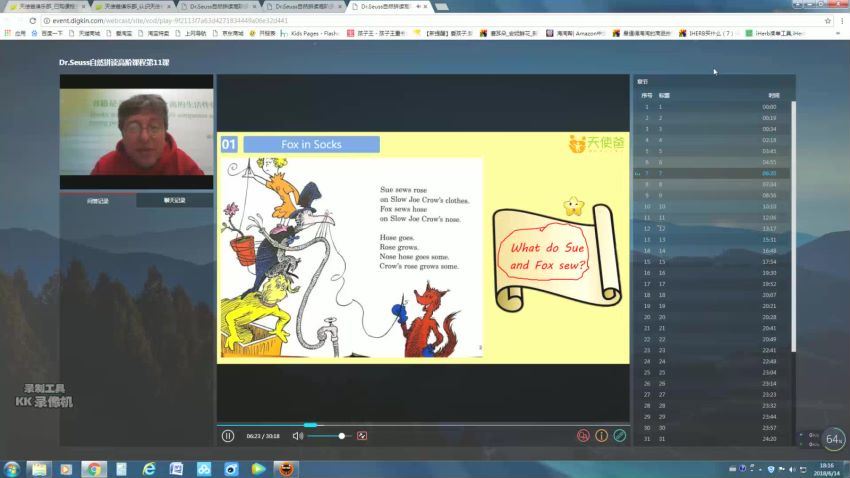
Task: Click the taskbar clock showing 18:16
Action: 827,469
